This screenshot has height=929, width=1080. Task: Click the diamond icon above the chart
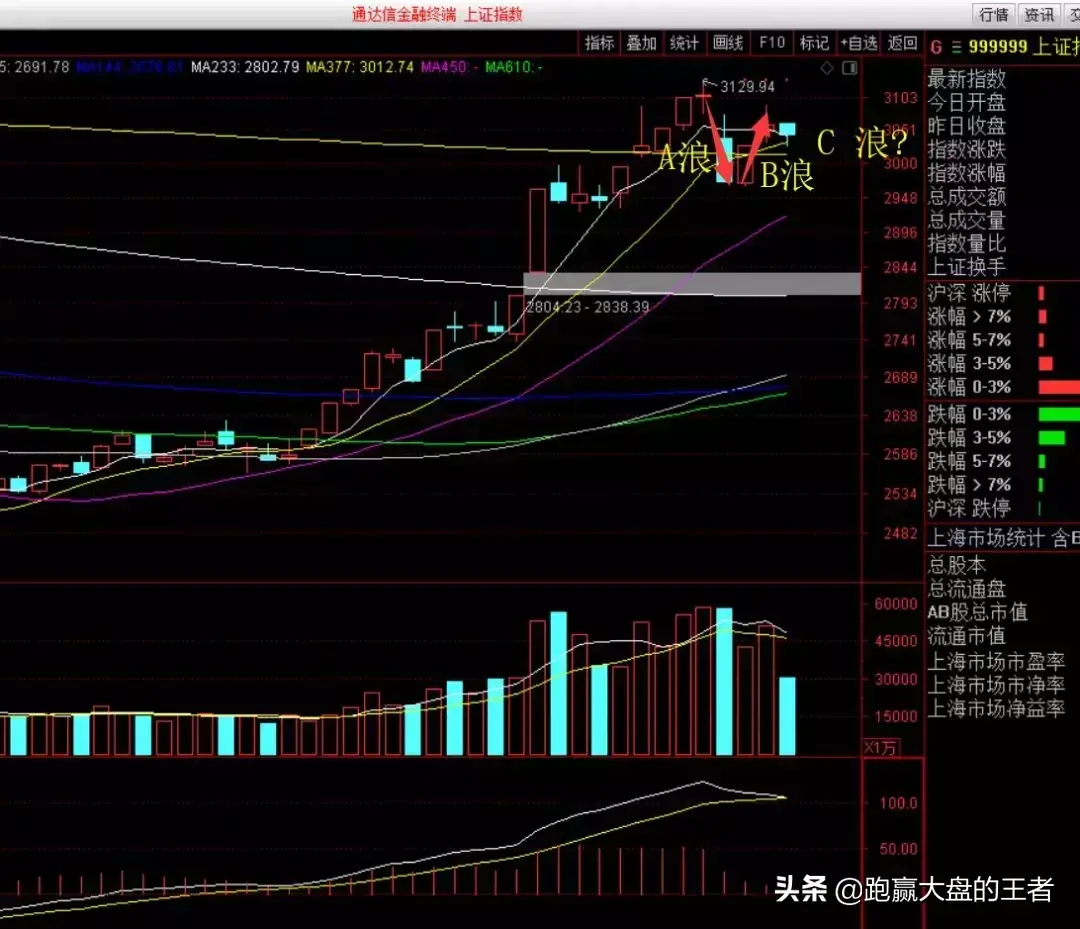(x=826, y=69)
